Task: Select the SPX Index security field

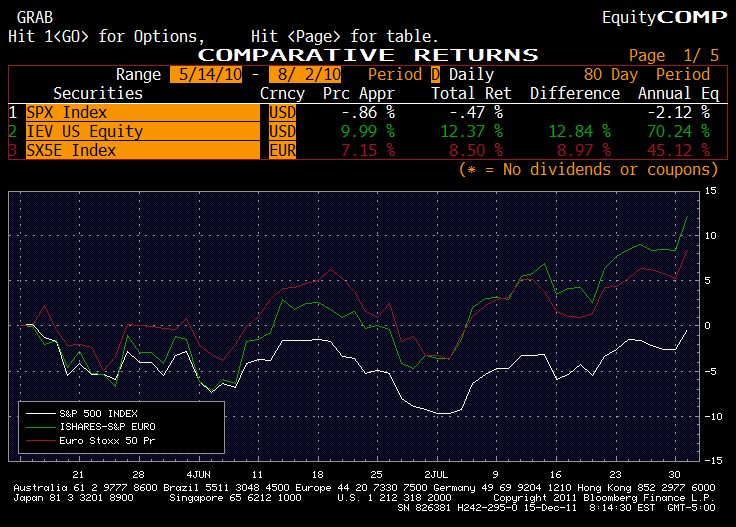Action: [143, 113]
